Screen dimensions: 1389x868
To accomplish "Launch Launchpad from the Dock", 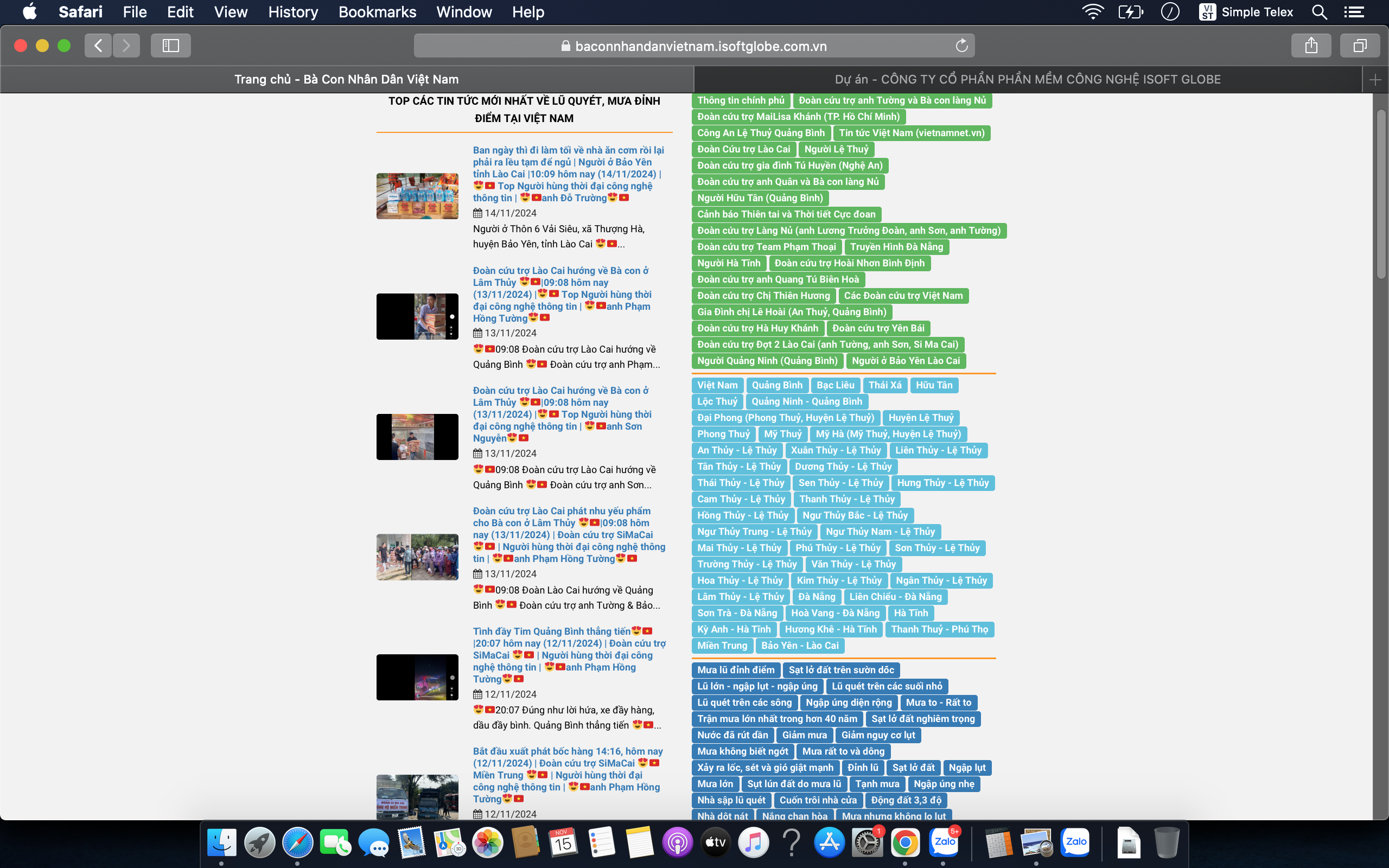I will (259, 842).
